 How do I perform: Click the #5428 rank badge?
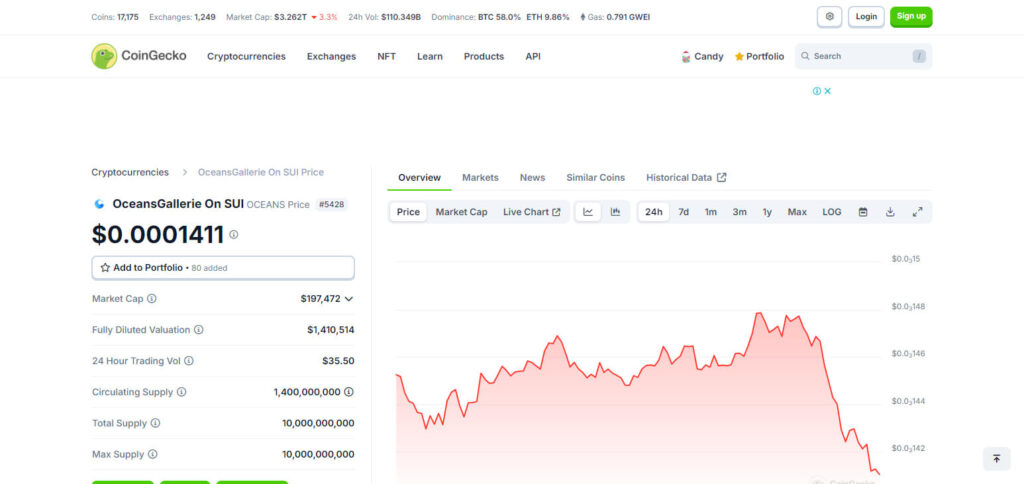[x=332, y=204]
